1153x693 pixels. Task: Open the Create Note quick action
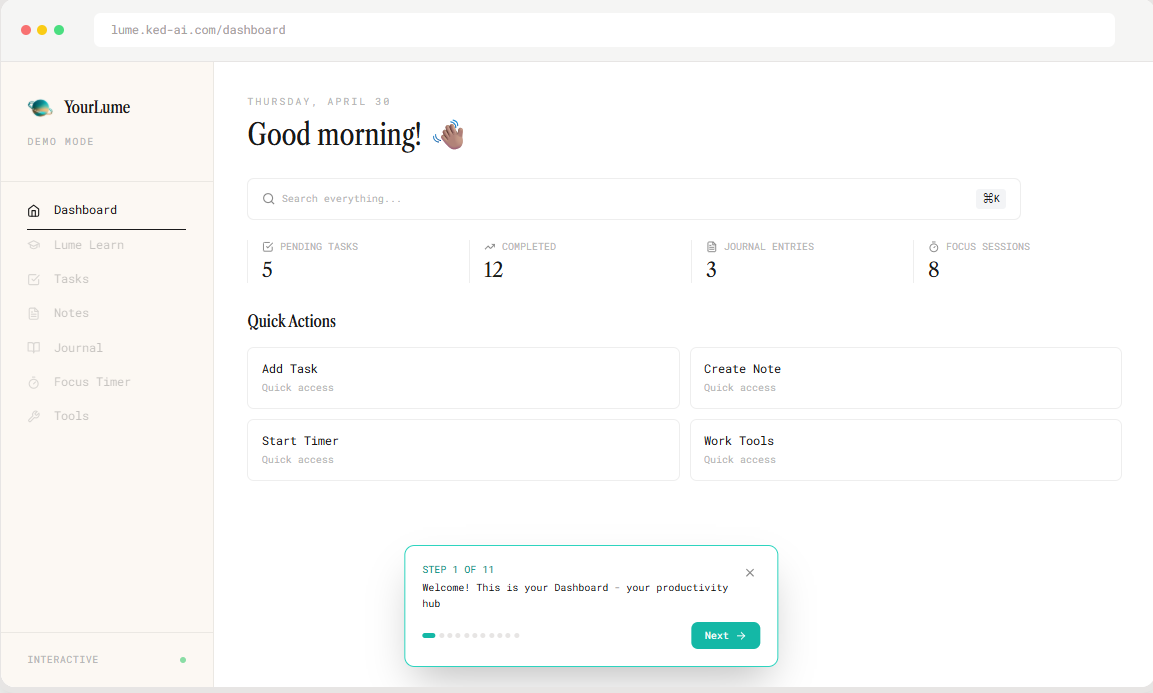(x=905, y=378)
